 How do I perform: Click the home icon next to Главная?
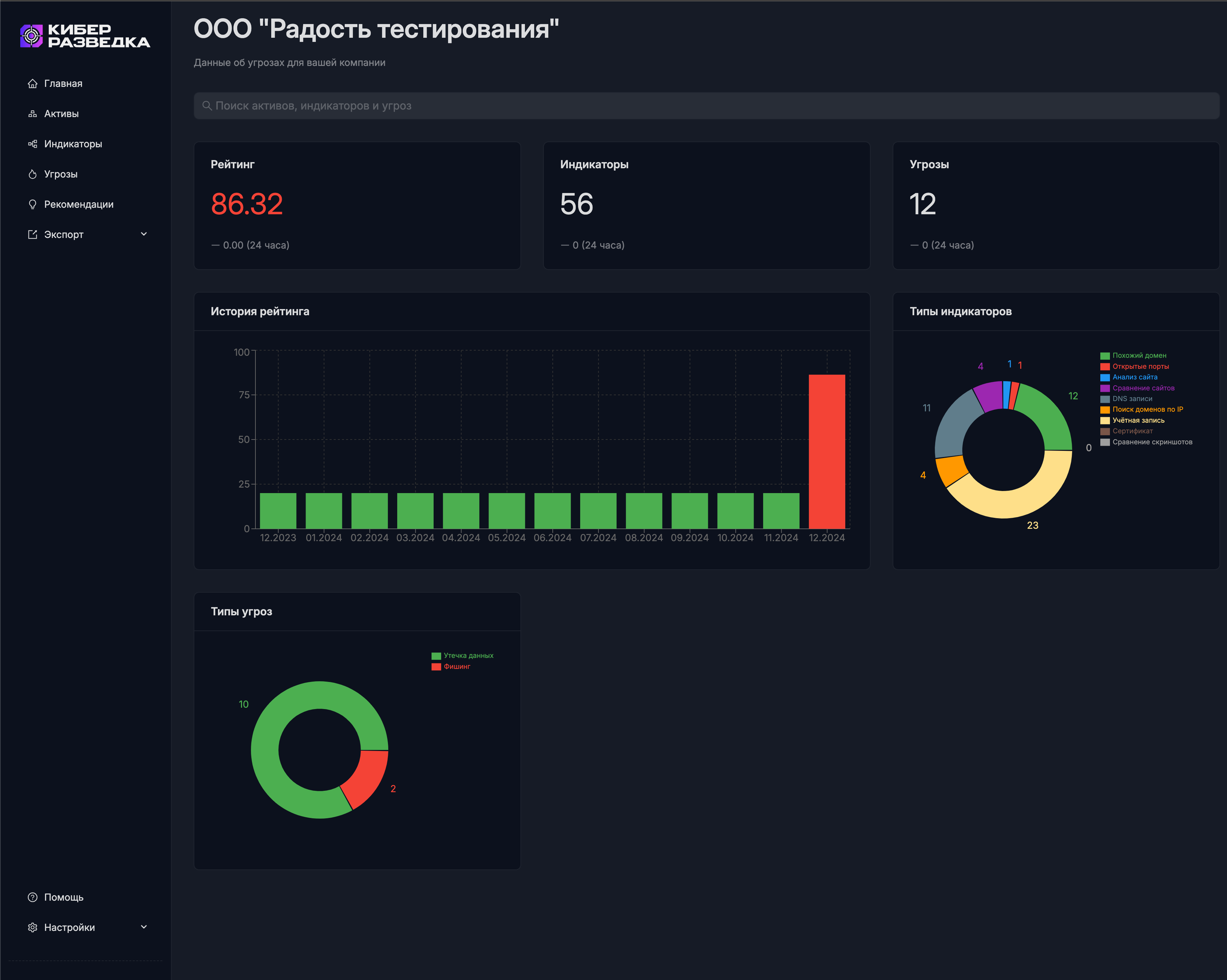click(x=32, y=84)
